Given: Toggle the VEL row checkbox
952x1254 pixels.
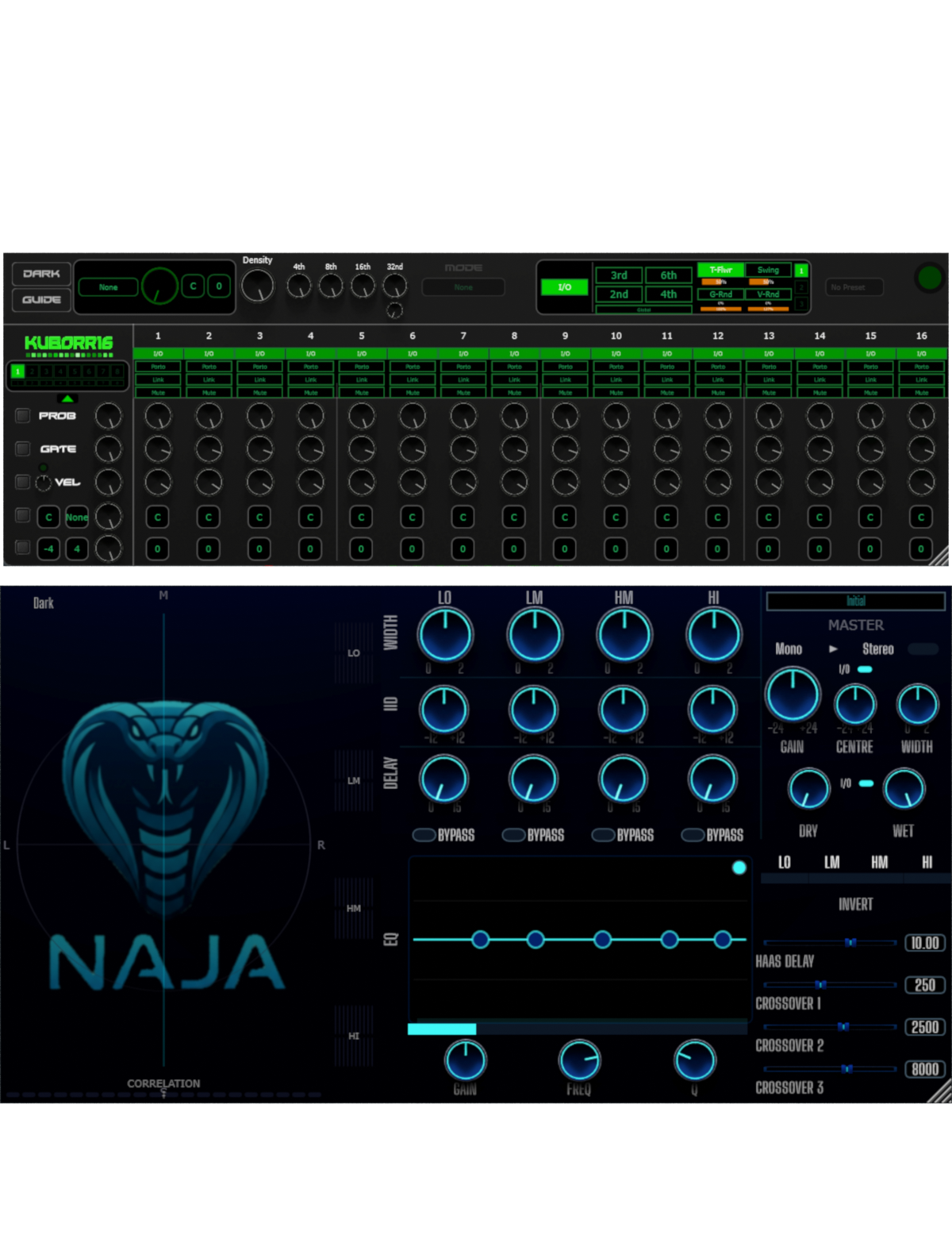Looking at the screenshot, I should [x=23, y=482].
